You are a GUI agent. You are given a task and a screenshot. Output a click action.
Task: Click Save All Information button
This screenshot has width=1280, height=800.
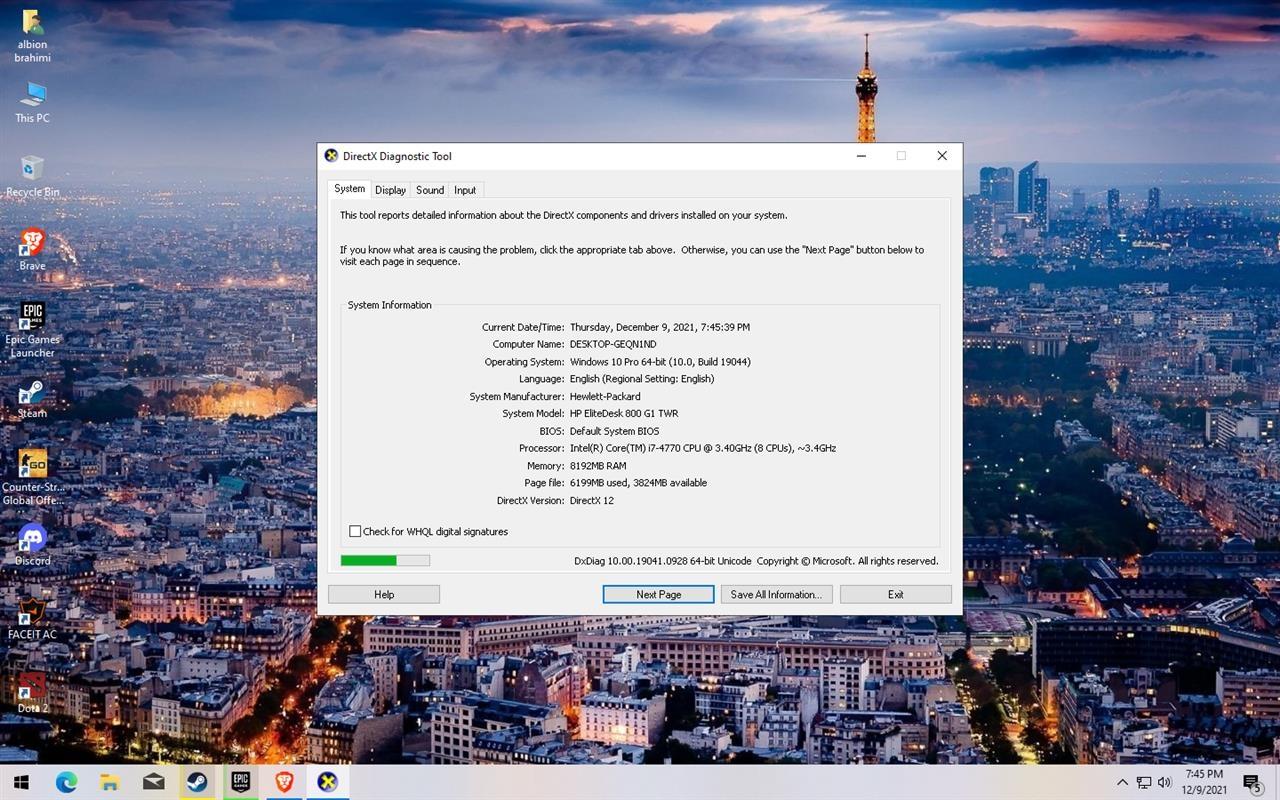point(776,594)
